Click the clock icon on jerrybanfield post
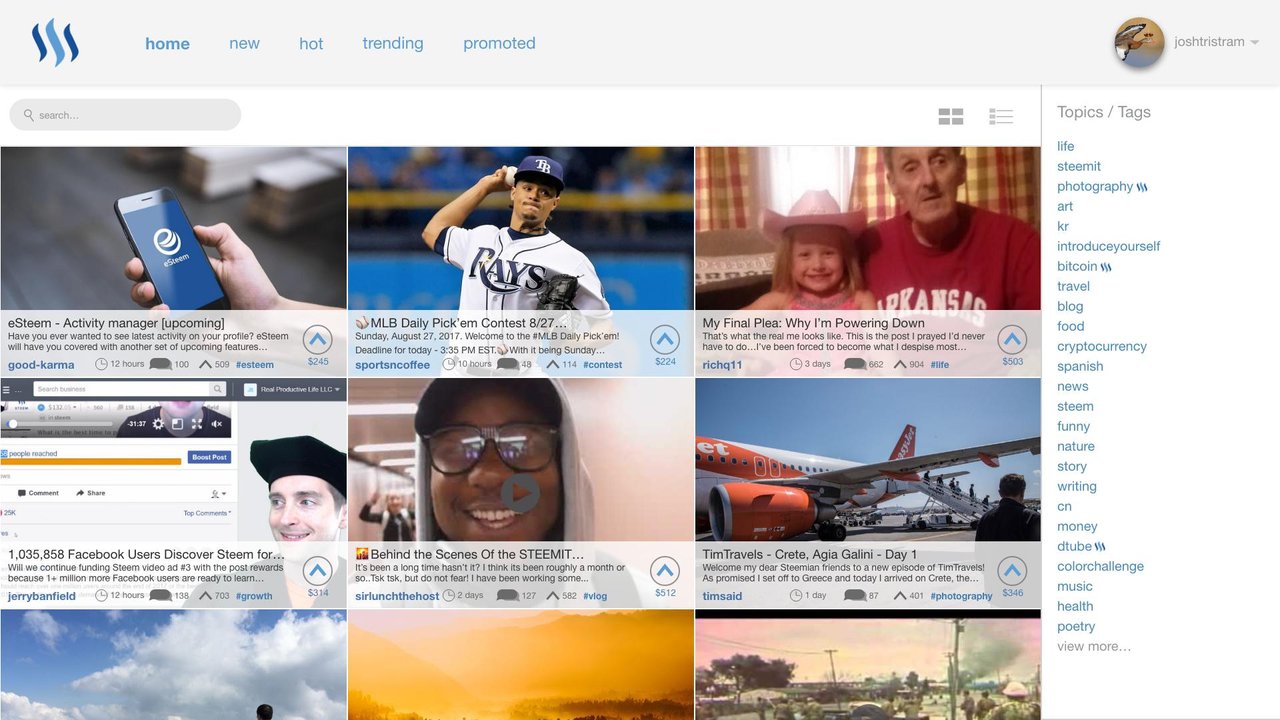Screen dimensions: 1280x720 pos(101,596)
